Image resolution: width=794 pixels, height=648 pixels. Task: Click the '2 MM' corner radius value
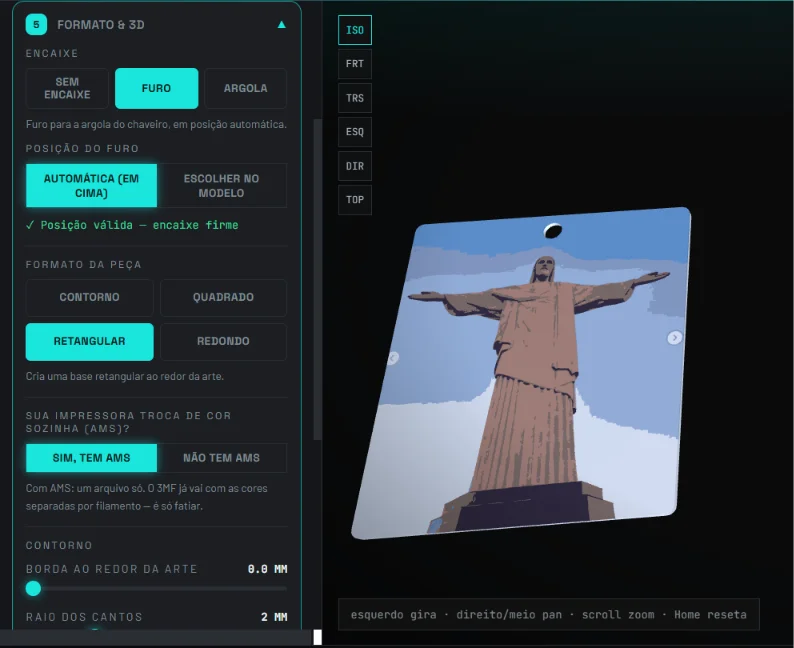click(x=274, y=617)
